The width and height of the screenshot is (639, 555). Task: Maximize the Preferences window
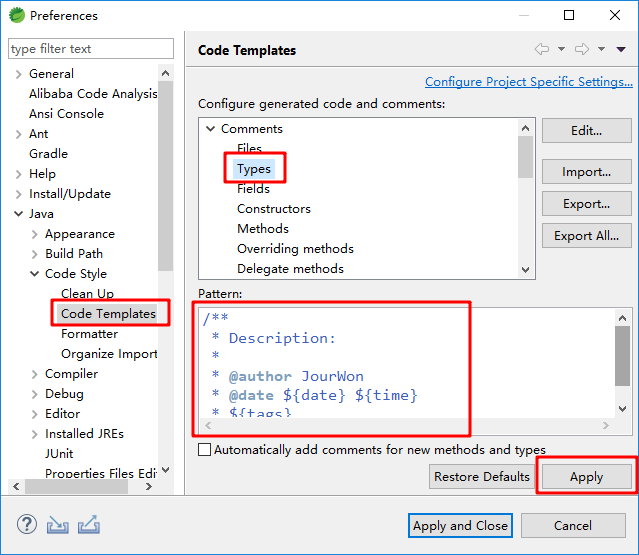tap(569, 15)
